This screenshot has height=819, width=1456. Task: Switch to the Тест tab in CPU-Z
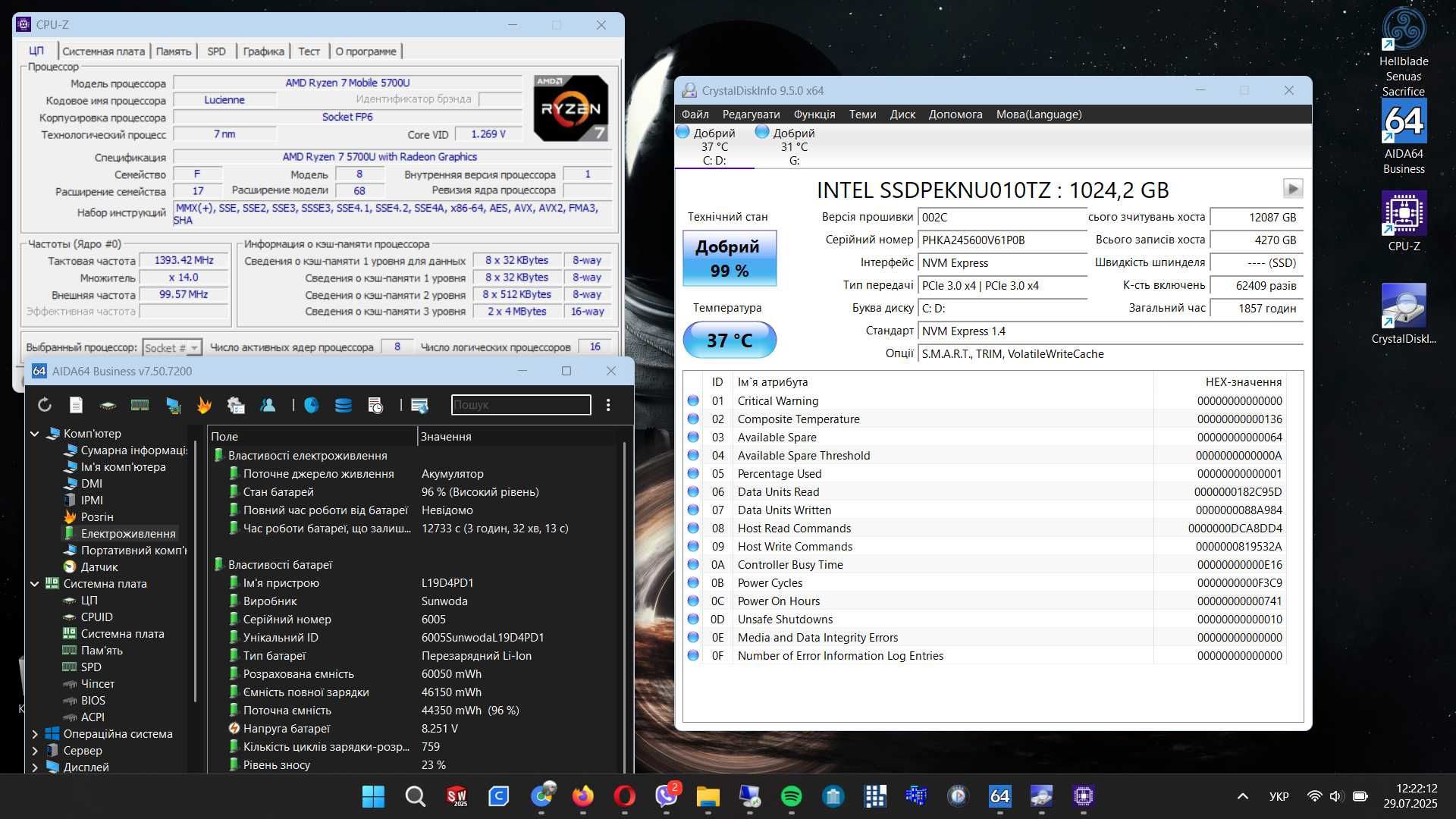pyautogui.click(x=309, y=52)
